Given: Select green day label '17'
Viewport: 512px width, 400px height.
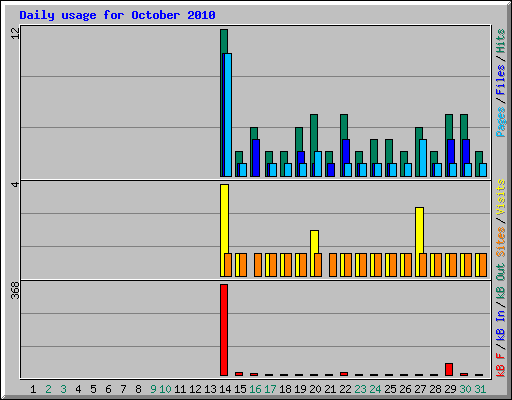Looking at the screenshot, I should click(270, 389).
